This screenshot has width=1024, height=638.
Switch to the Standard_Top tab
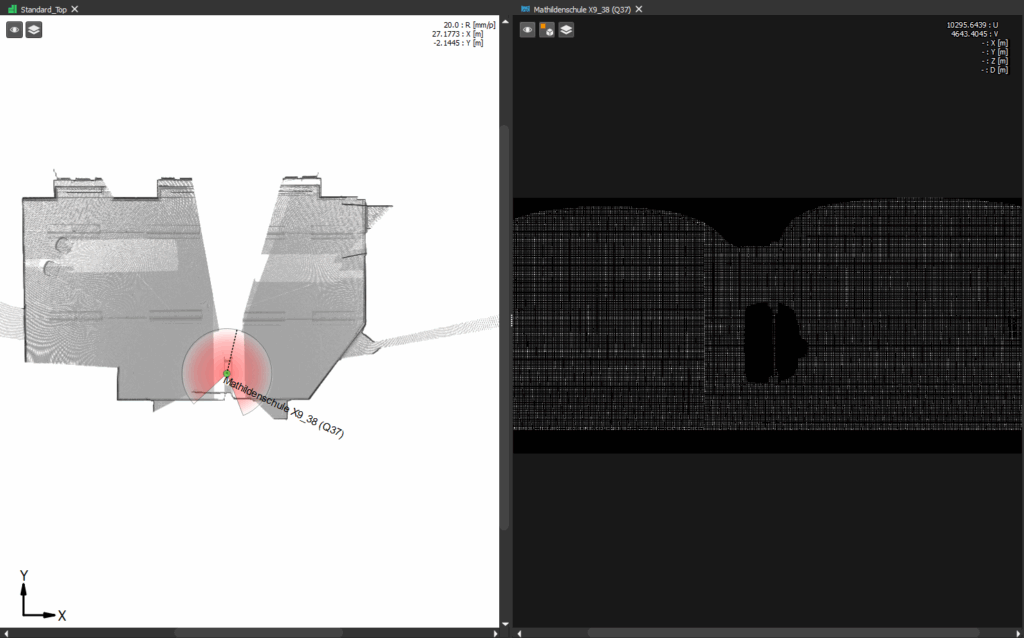click(42, 8)
